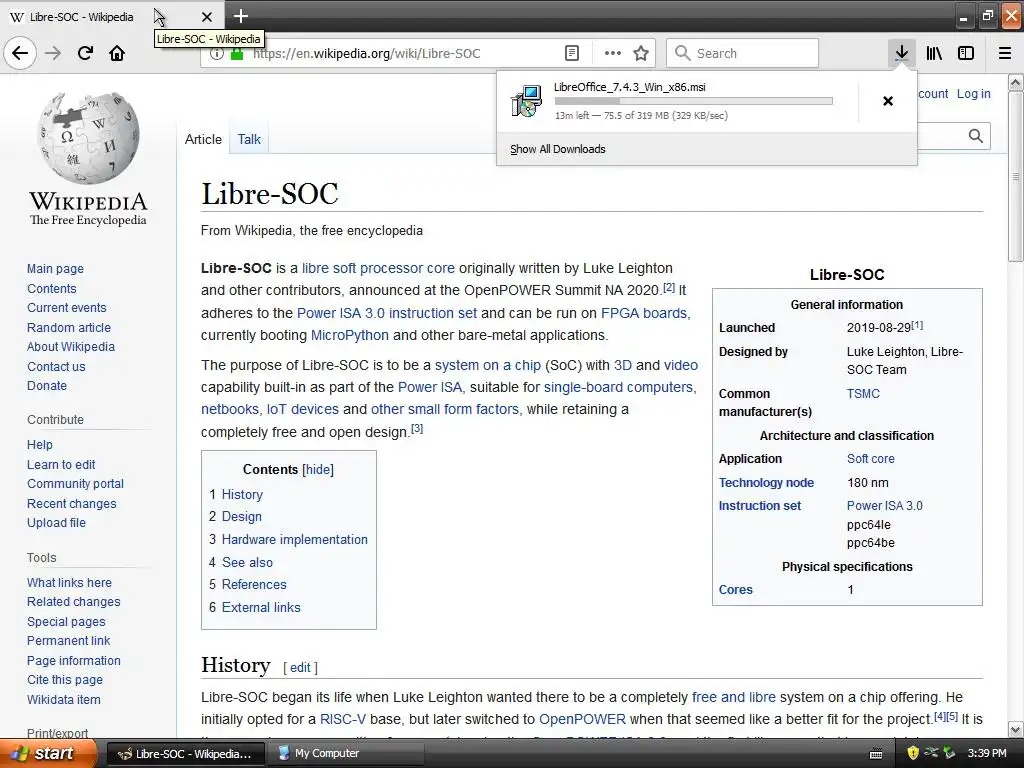1024x768 pixels.
Task: Open a new tab with plus button
Action: click(240, 16)
